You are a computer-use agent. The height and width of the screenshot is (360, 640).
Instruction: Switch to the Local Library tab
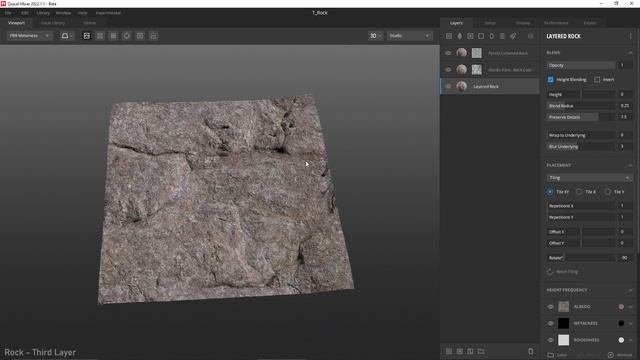click(53, 23)
